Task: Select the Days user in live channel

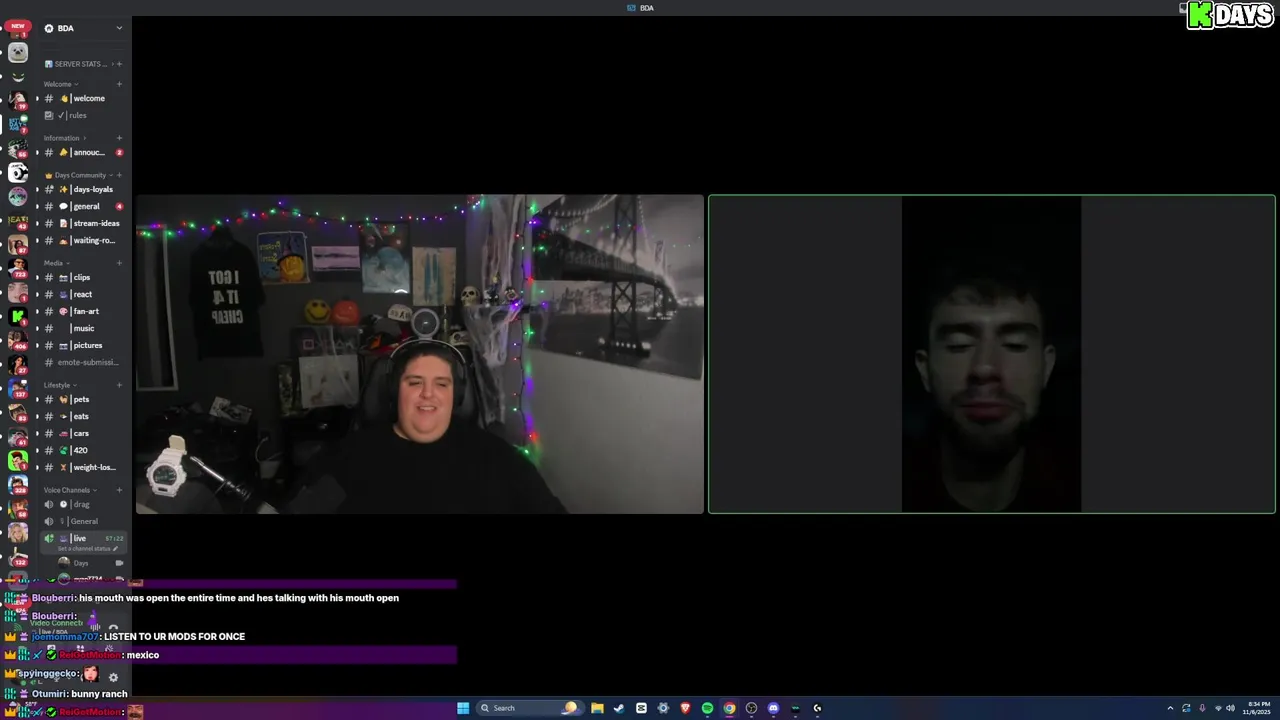Action: (x=90, y=563)
